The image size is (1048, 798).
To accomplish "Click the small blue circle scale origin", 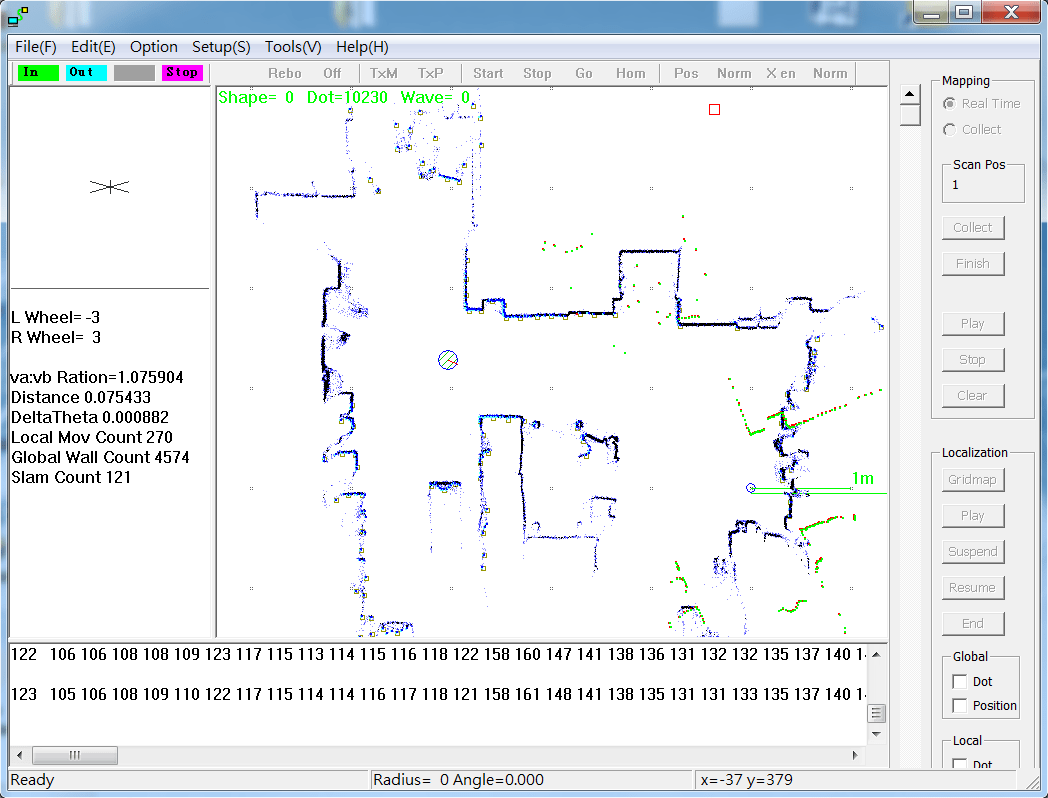I will (751, 489).
